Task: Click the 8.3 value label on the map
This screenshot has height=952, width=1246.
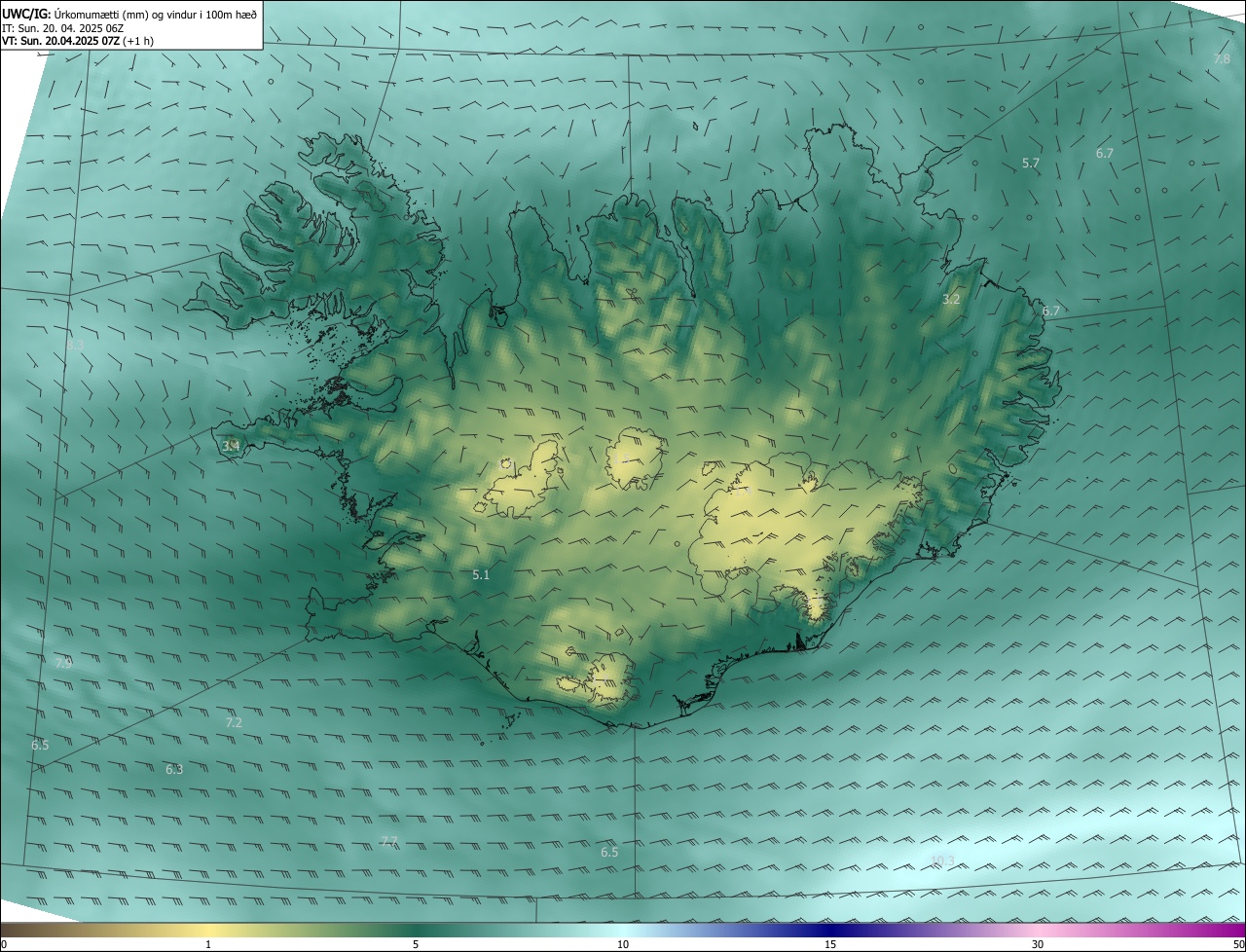Action: pyautogui.click(x=75, y=345)
